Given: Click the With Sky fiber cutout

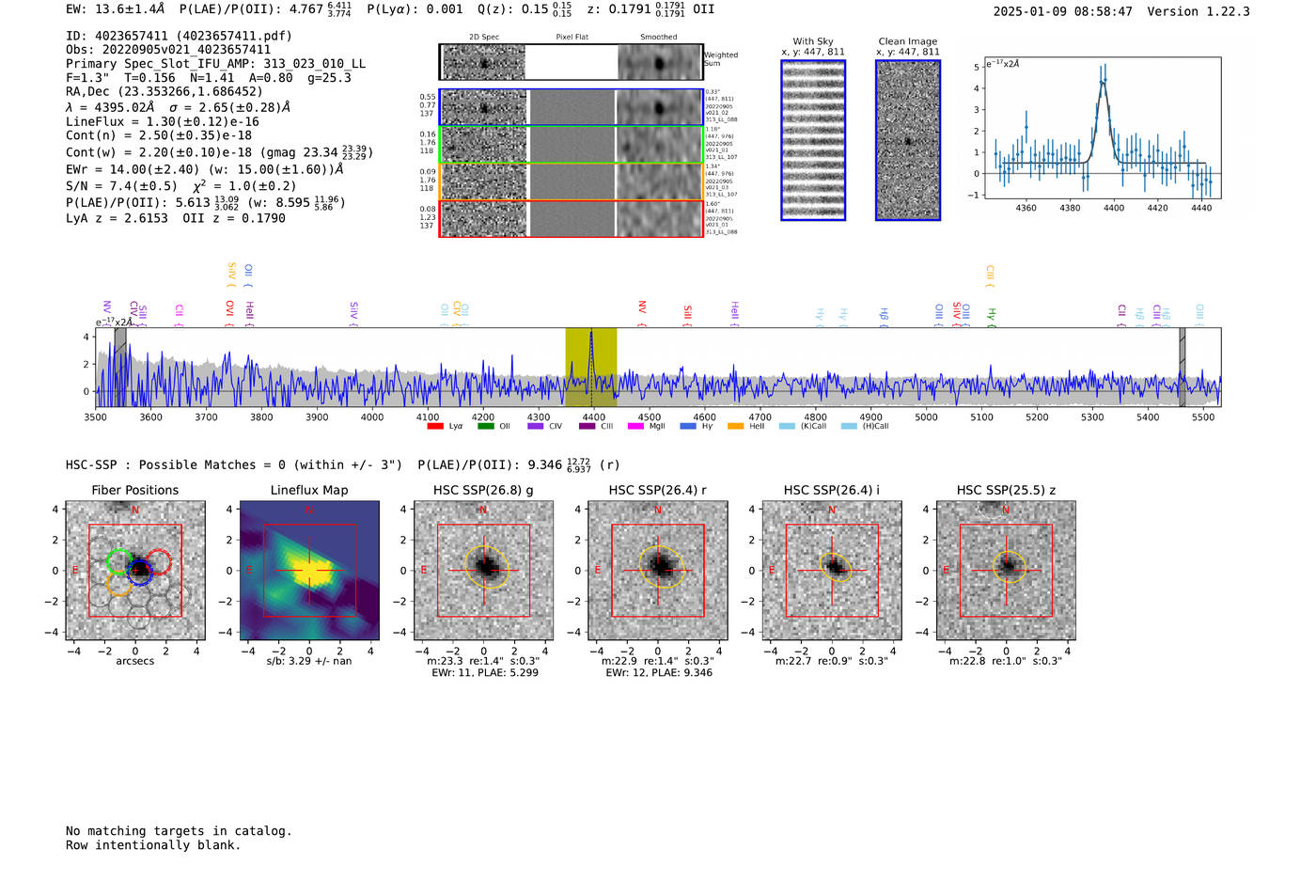Looking at the screenshot, I should click(813, 140).
